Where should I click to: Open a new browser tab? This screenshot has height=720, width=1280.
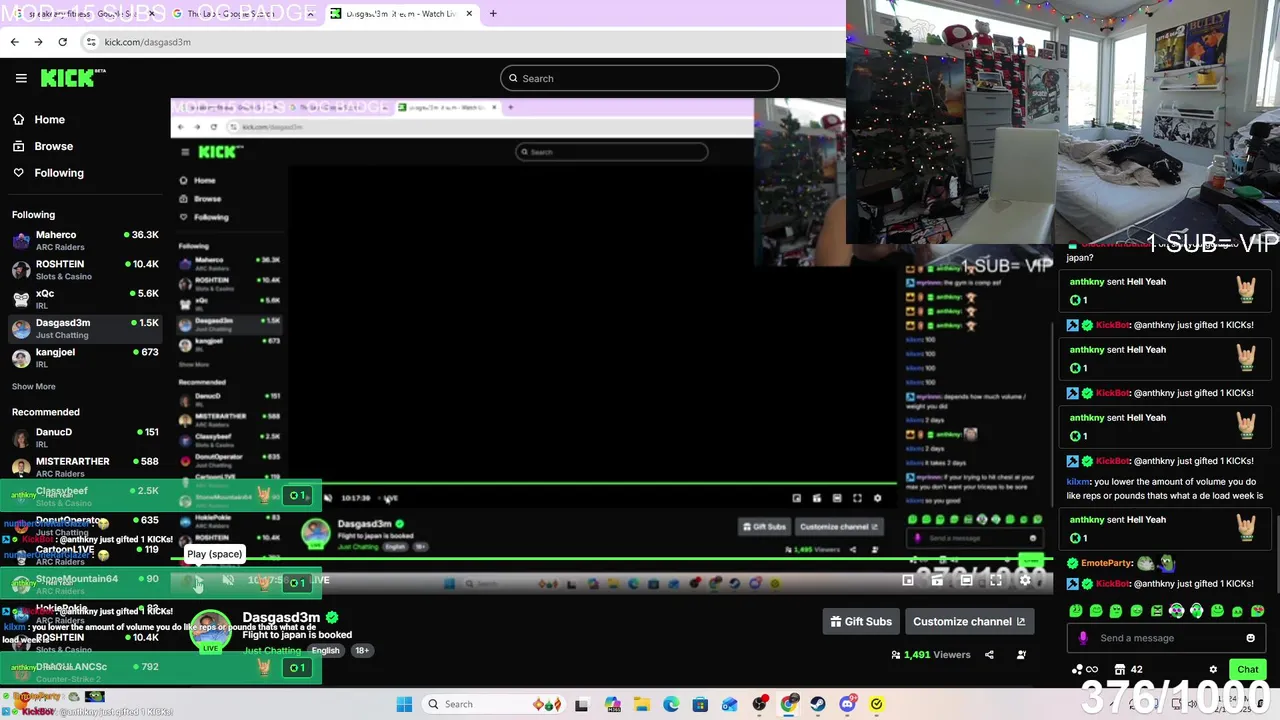pos(493,14)
